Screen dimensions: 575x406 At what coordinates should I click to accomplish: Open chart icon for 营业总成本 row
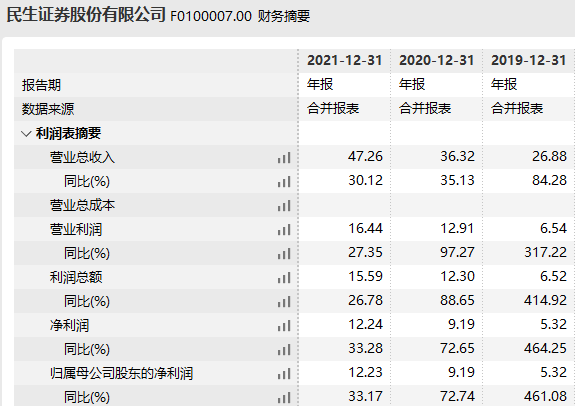pyautogui.click(x=284, y=206)
